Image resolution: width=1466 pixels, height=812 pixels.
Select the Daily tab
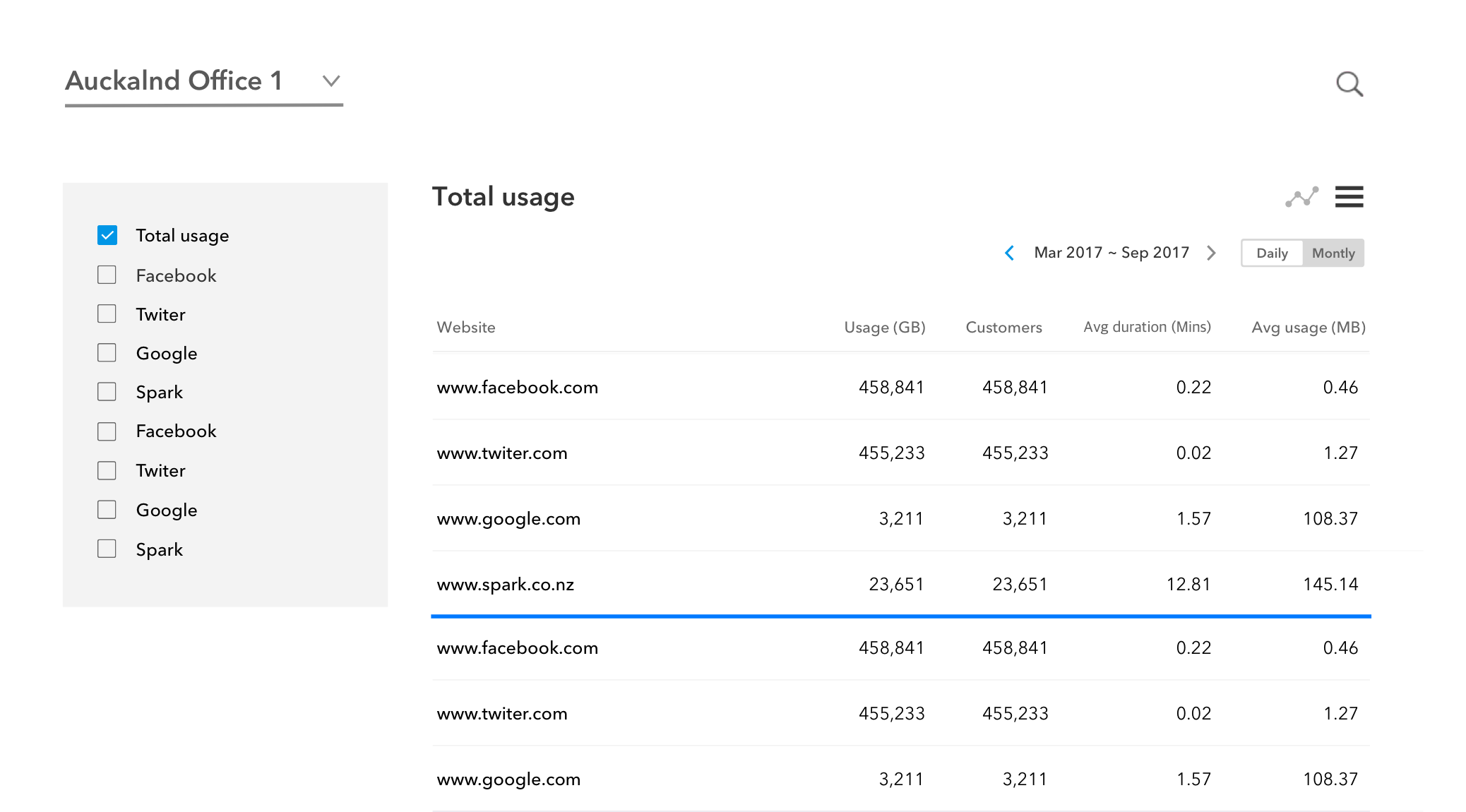point(1272,253)
